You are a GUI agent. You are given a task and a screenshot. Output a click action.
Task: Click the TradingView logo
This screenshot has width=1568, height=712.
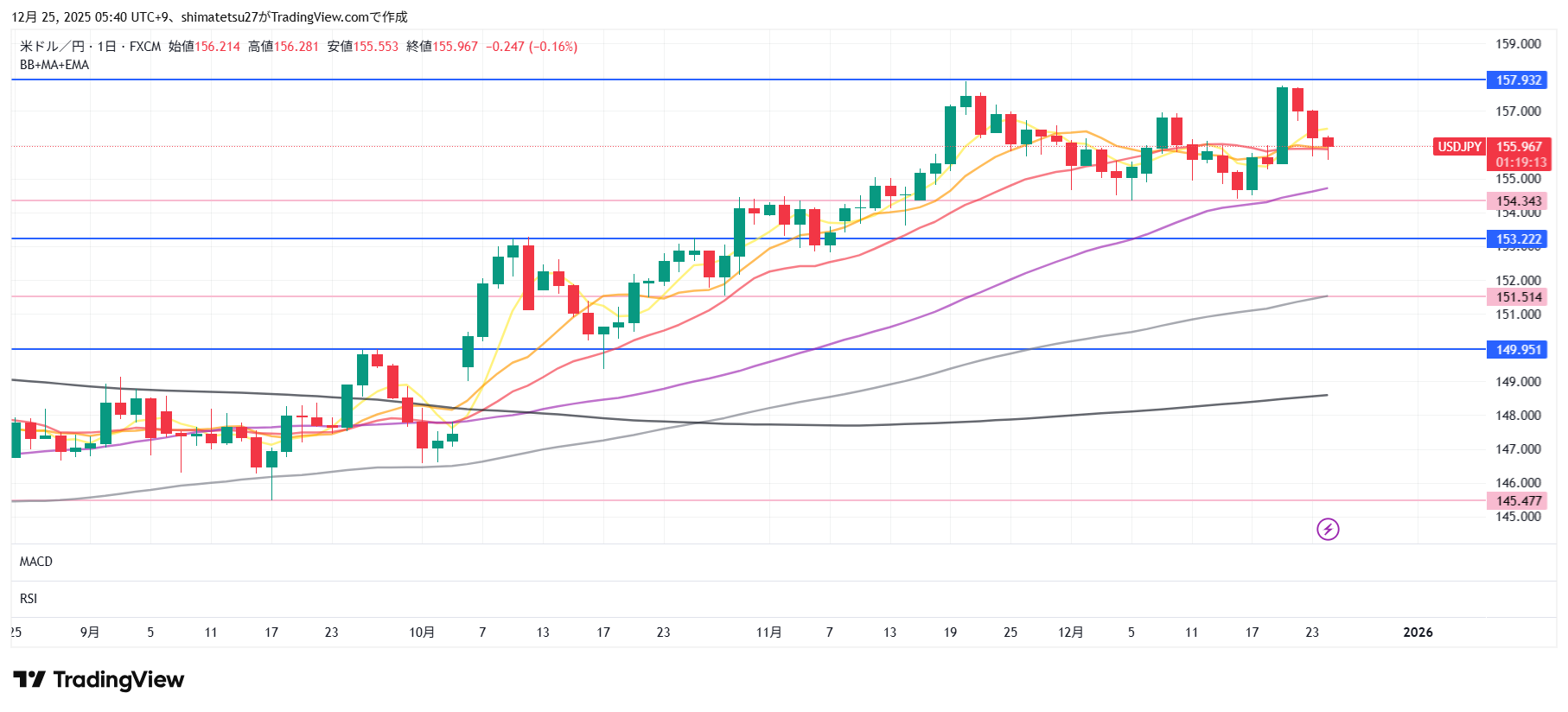click(x=99, y=680)
